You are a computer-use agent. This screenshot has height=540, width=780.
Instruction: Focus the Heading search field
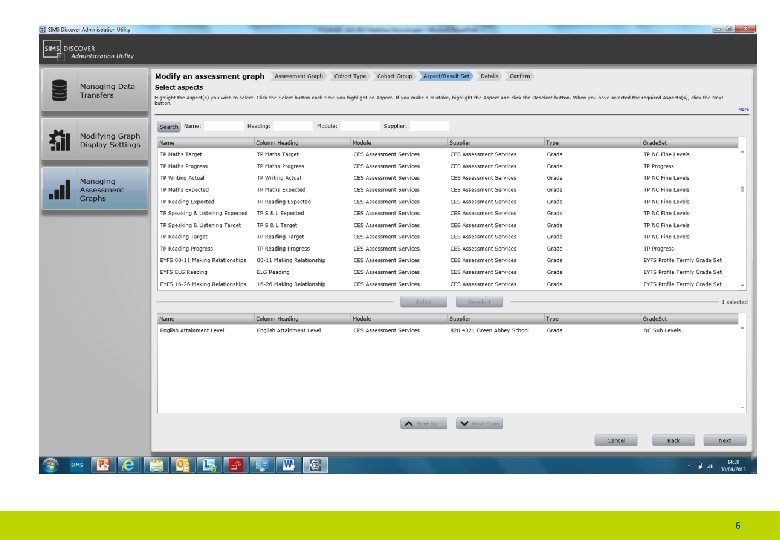point(293,126)
